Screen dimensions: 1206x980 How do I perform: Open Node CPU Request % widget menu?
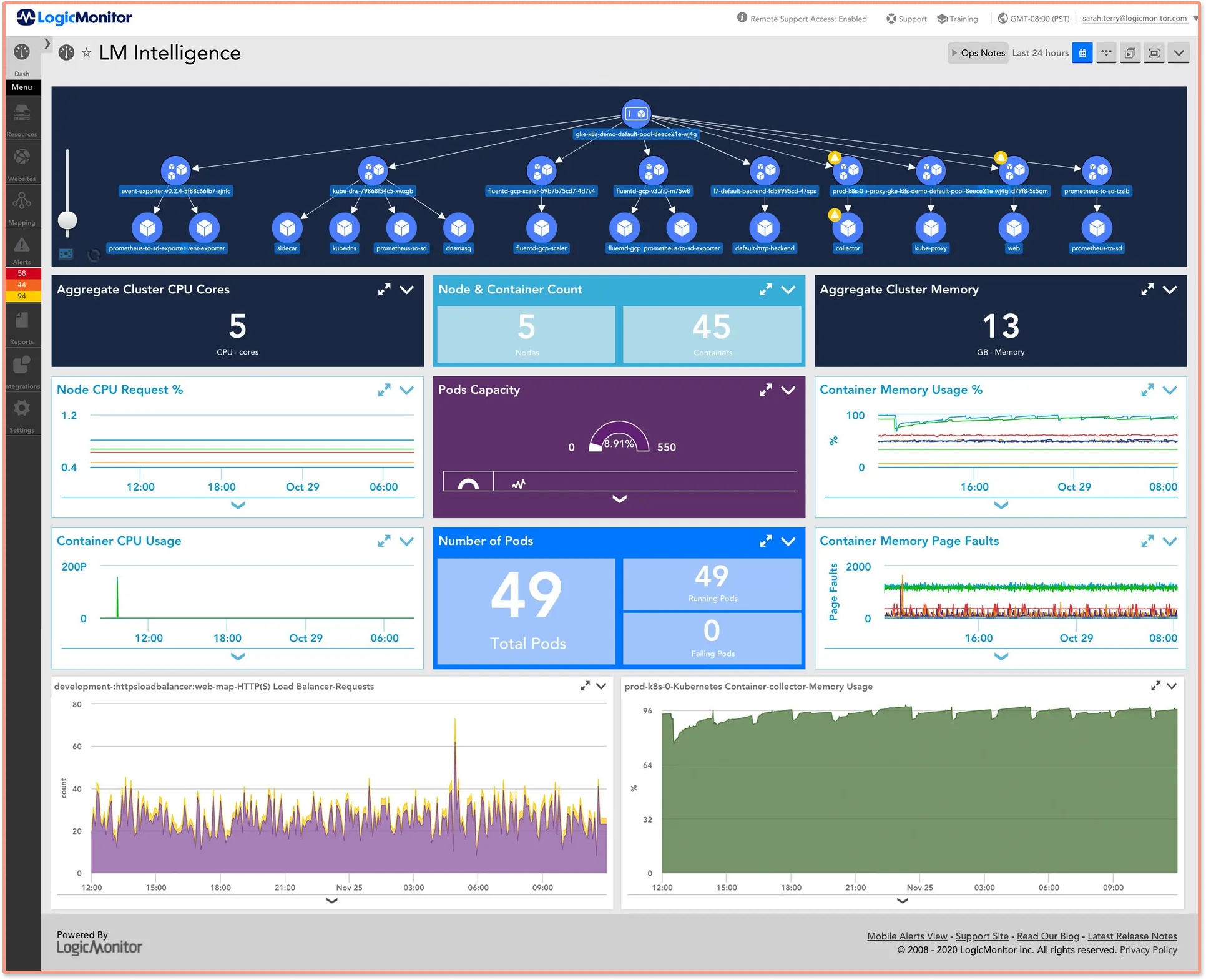[406, 390]
